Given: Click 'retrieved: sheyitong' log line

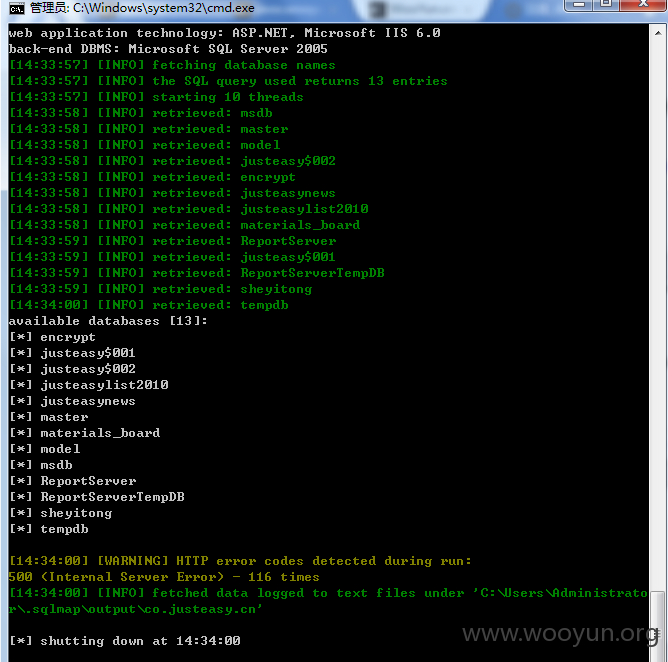Looking at the screenshot, I should pyautogui.click(x=160, y=289).
